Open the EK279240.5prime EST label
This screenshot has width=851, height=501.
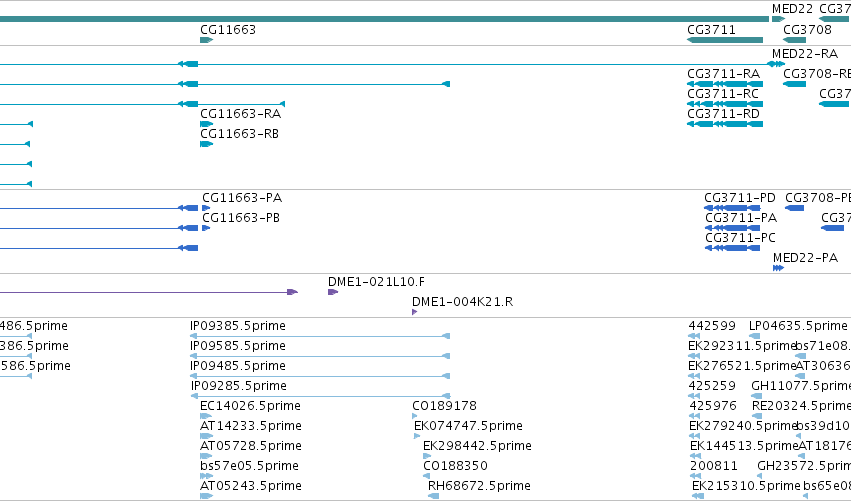coord(743,427)
